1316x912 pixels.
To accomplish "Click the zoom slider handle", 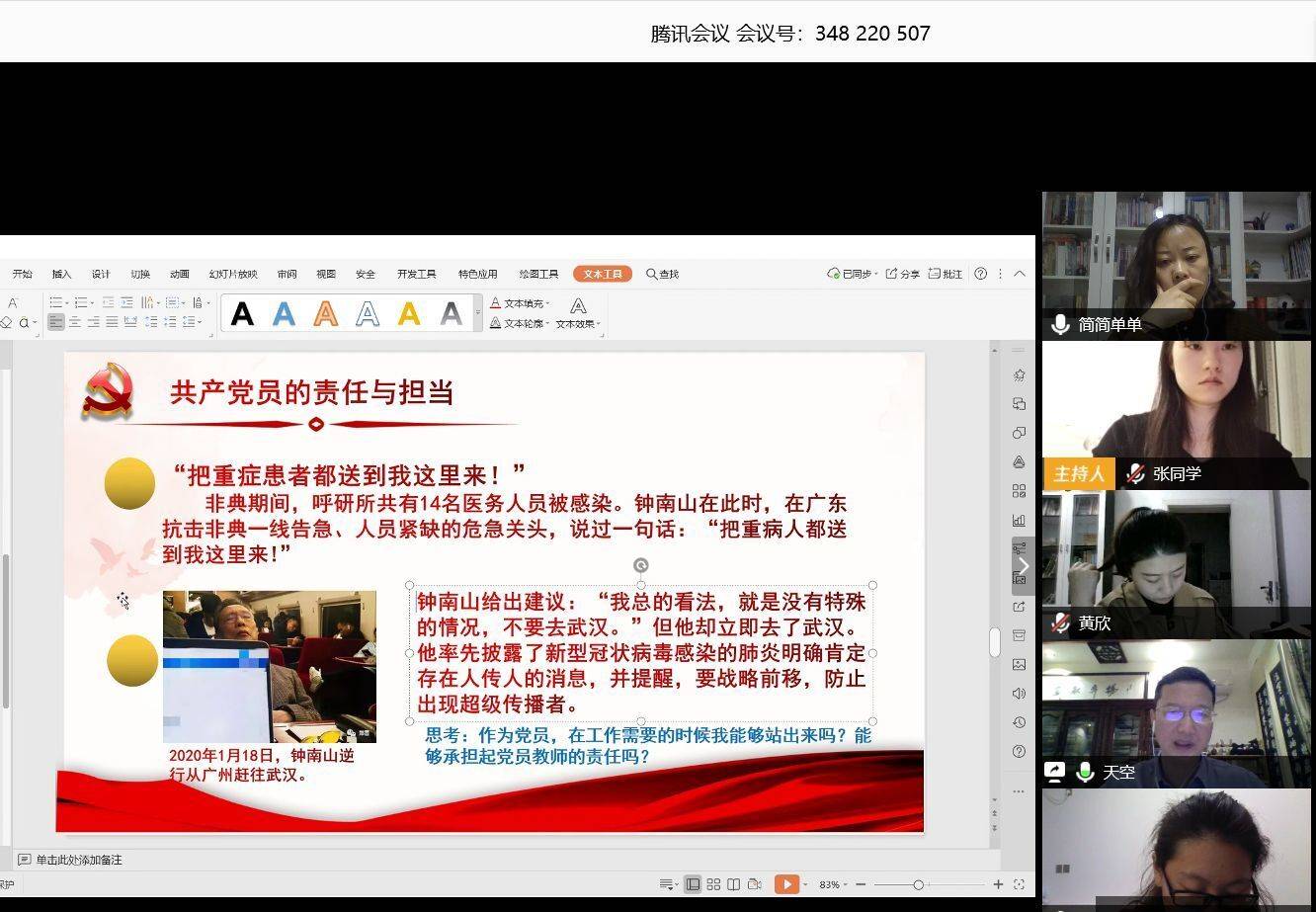I will pos(918,884).
